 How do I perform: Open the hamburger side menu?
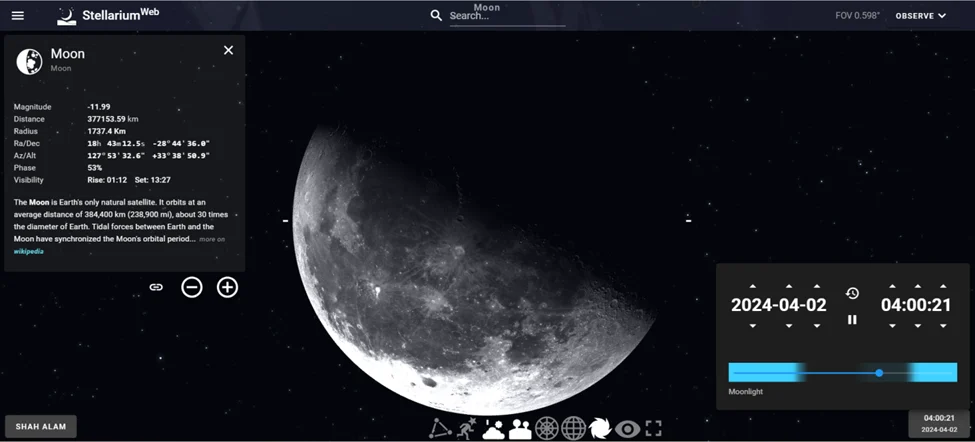point(17,16)
